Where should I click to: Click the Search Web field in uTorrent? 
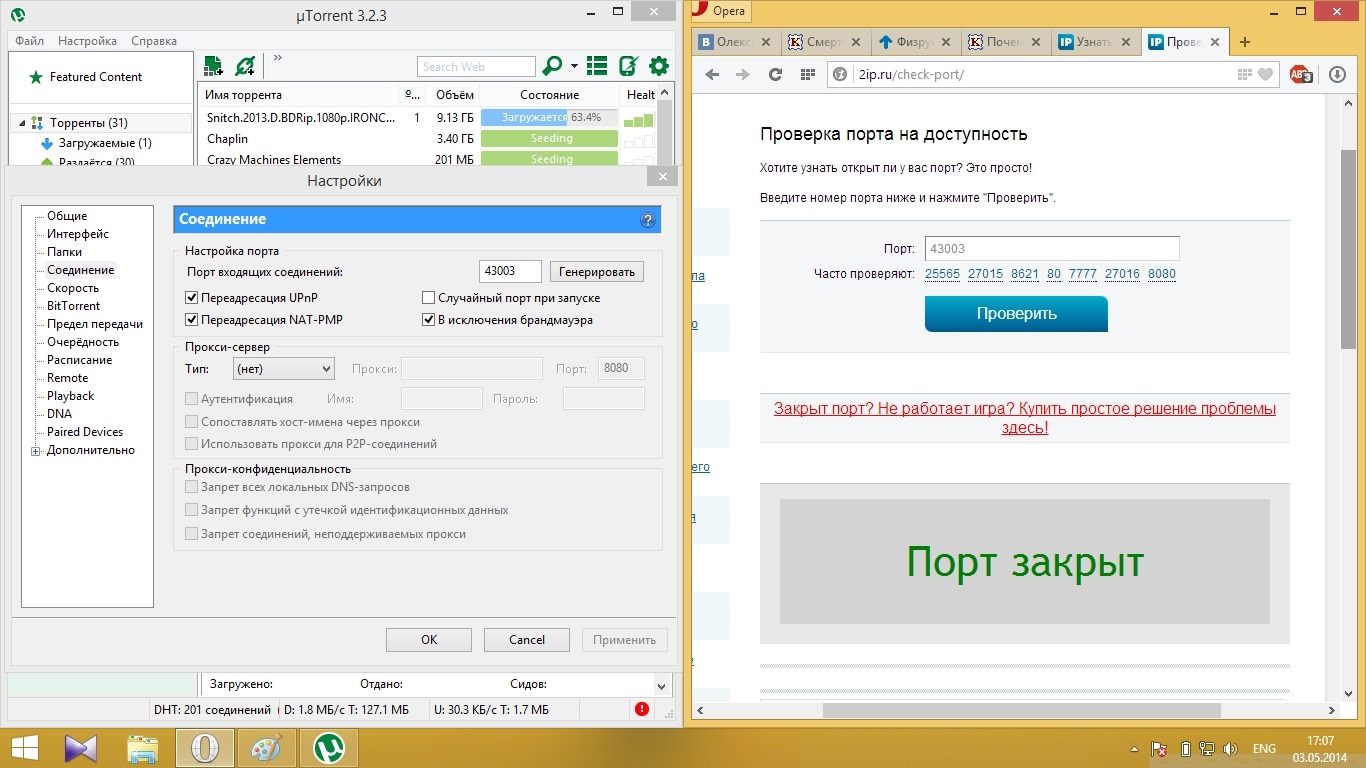(x=476, y=67)
